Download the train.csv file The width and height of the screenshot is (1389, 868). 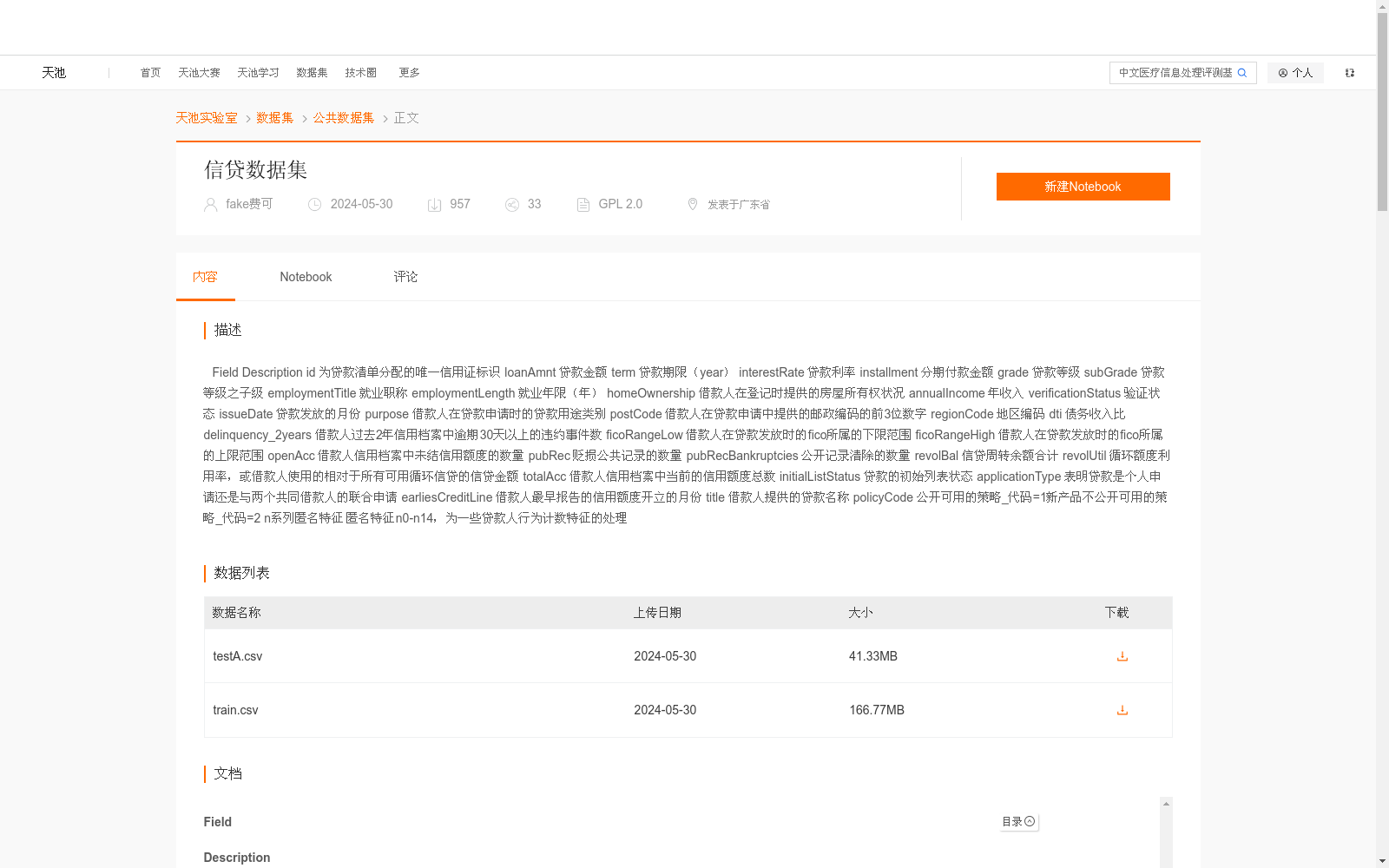(1122, 710)
